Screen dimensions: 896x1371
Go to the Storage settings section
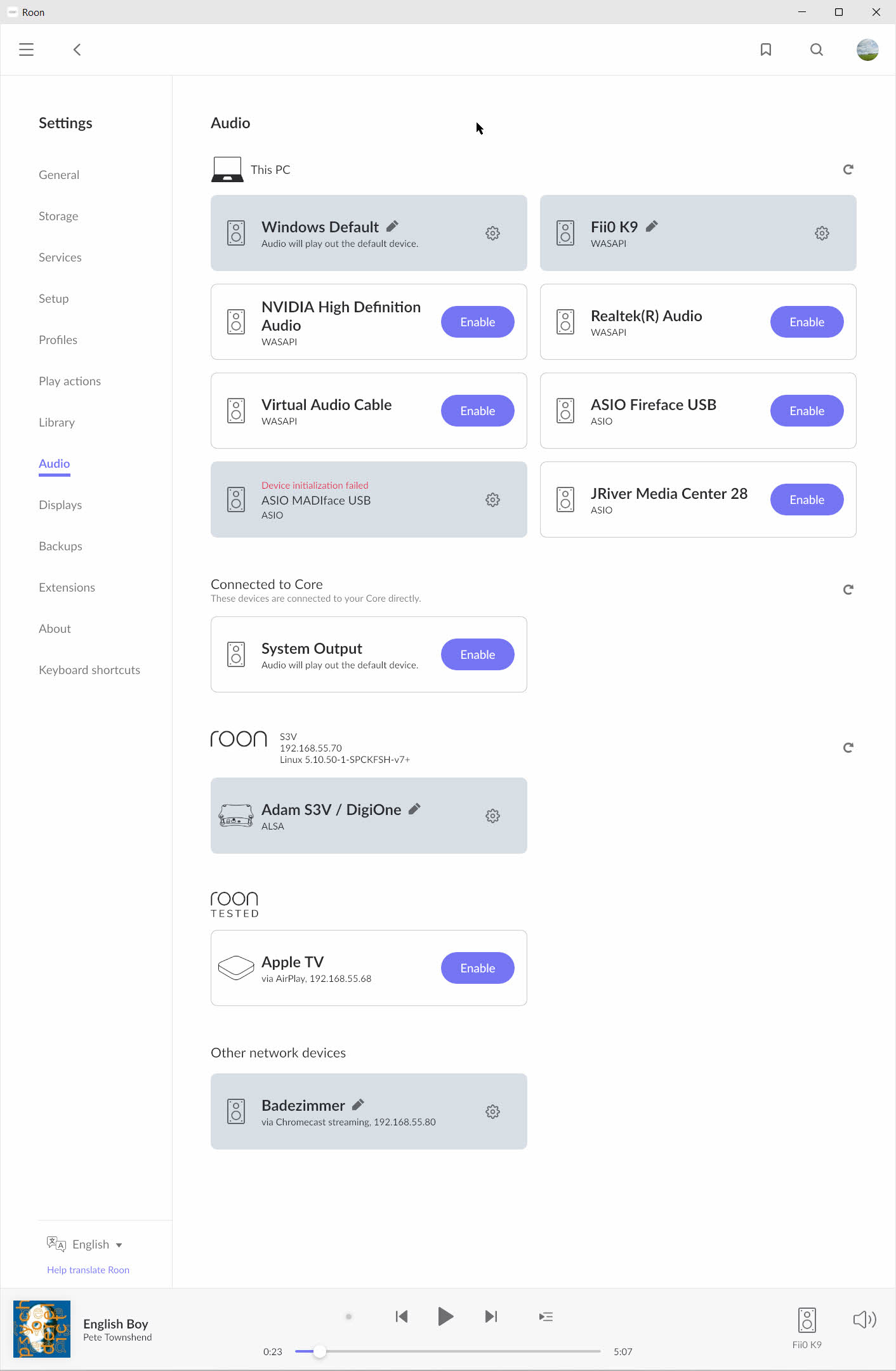coord(58,216)
